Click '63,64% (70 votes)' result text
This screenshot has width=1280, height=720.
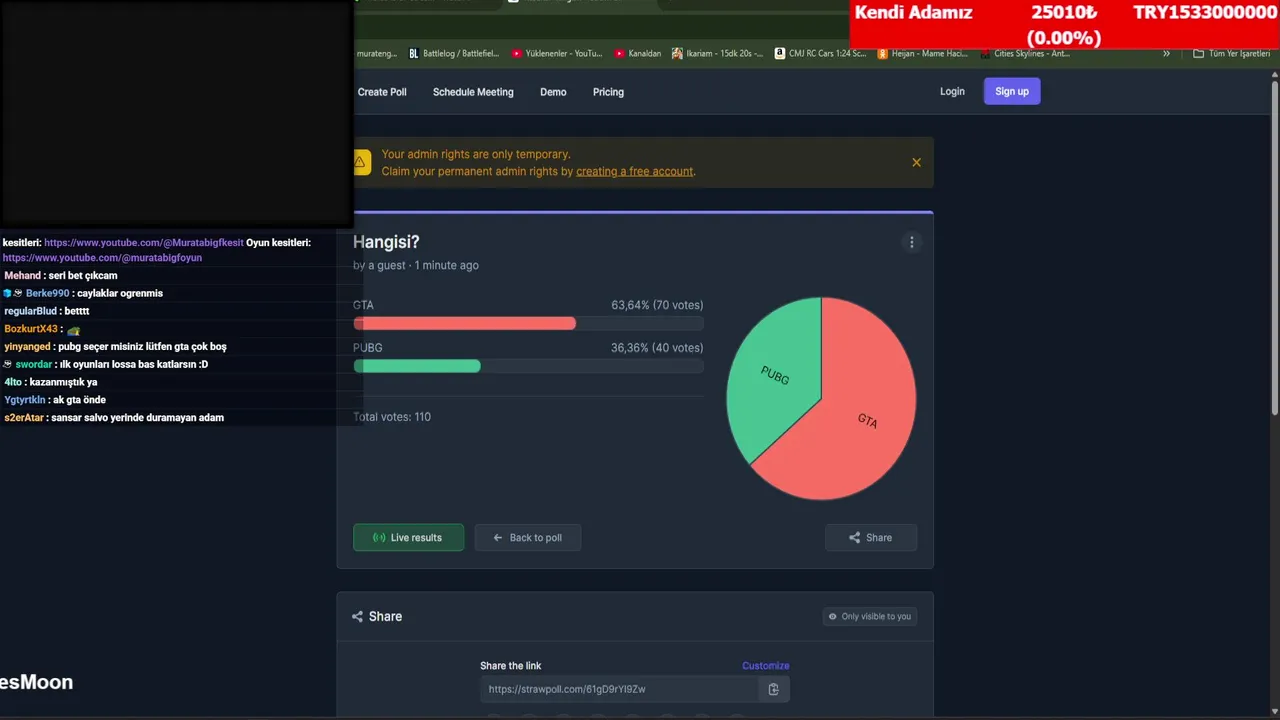(657, 305)
